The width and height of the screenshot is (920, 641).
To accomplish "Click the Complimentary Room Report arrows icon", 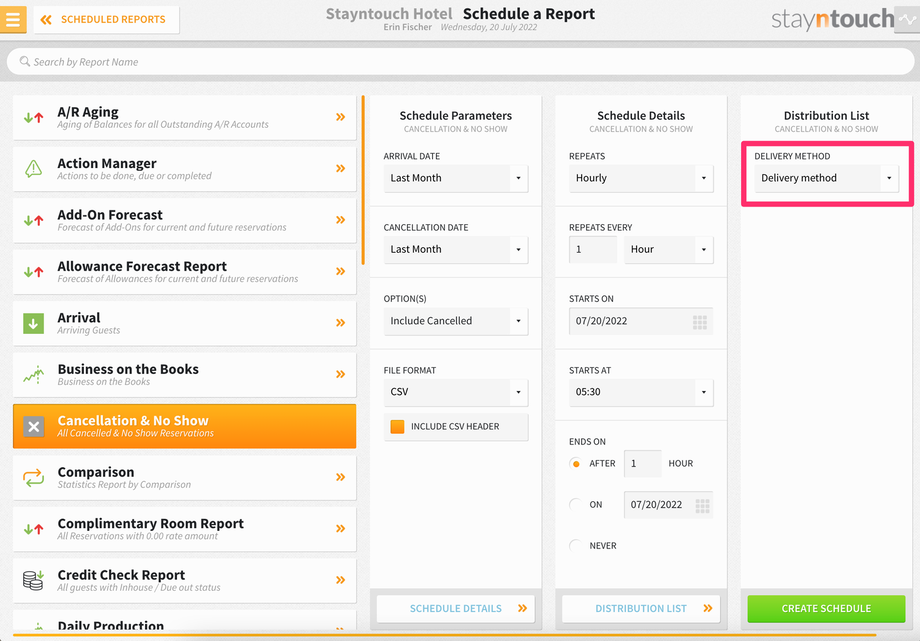I will pyautogui.click(x=33, y=529).
